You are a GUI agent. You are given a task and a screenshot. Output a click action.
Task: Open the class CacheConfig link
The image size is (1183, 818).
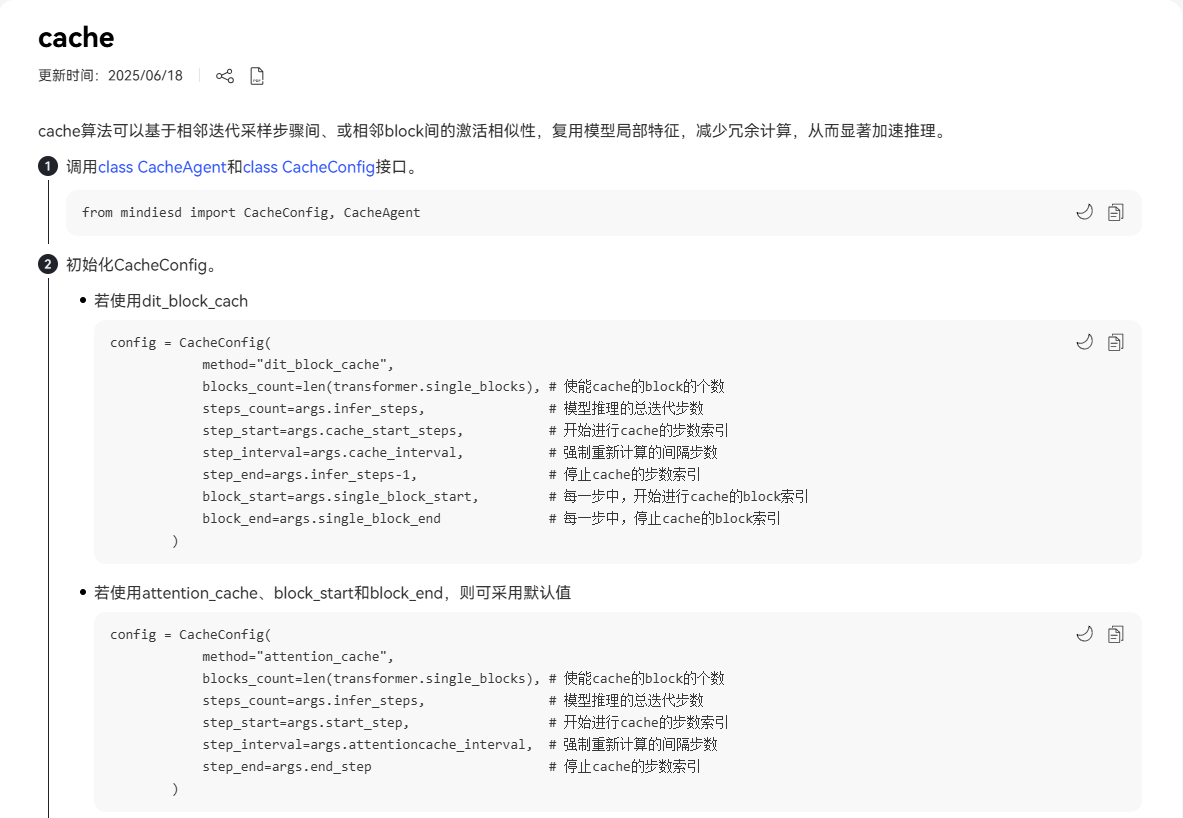click(309, 167)
